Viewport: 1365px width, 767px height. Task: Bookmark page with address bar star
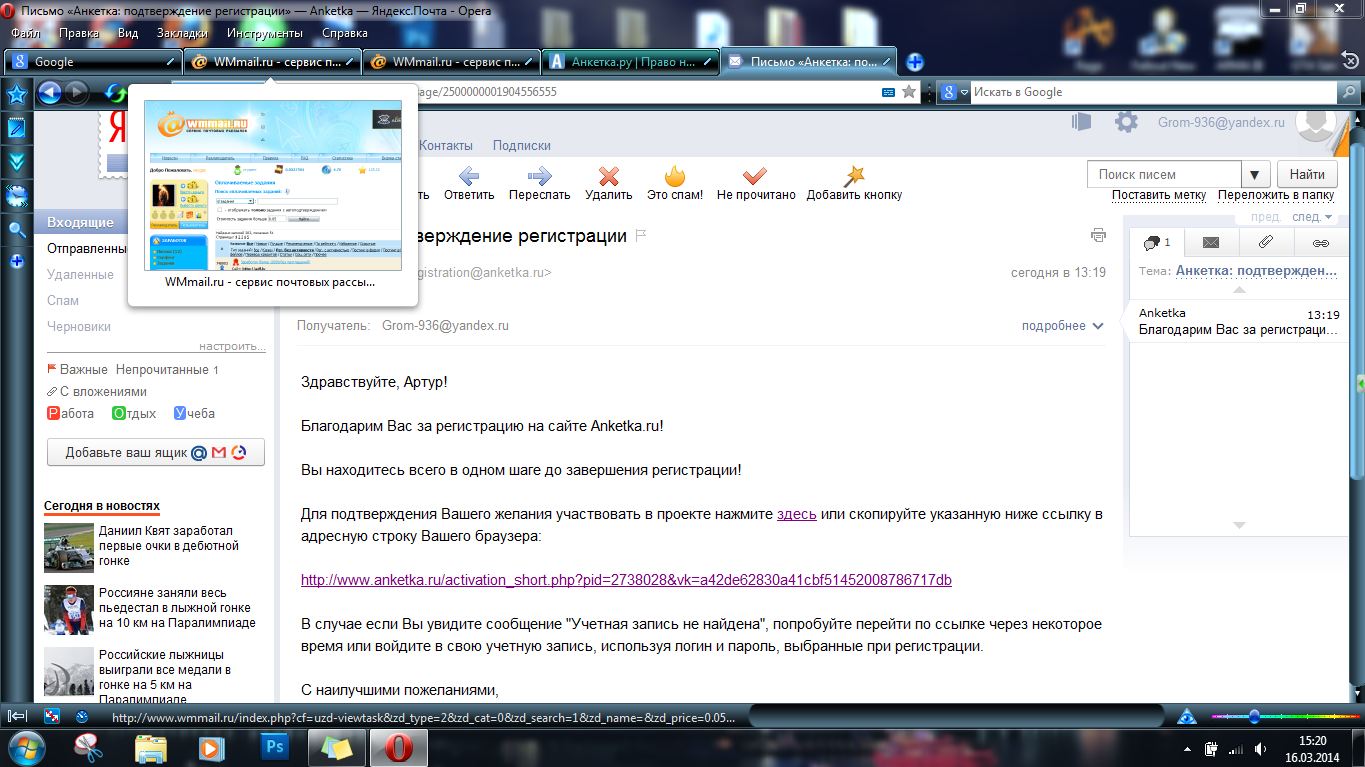coord(908,92)
